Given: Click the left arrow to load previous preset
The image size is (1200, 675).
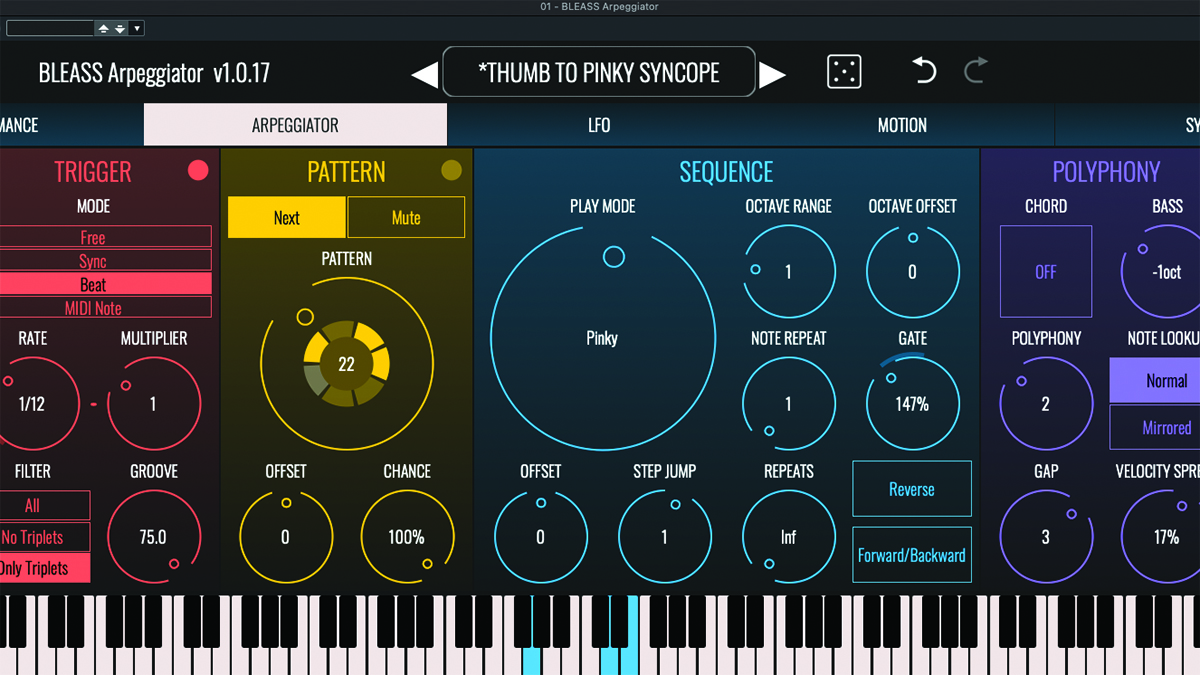Looking at the screenshot, I should click(424, 72).
